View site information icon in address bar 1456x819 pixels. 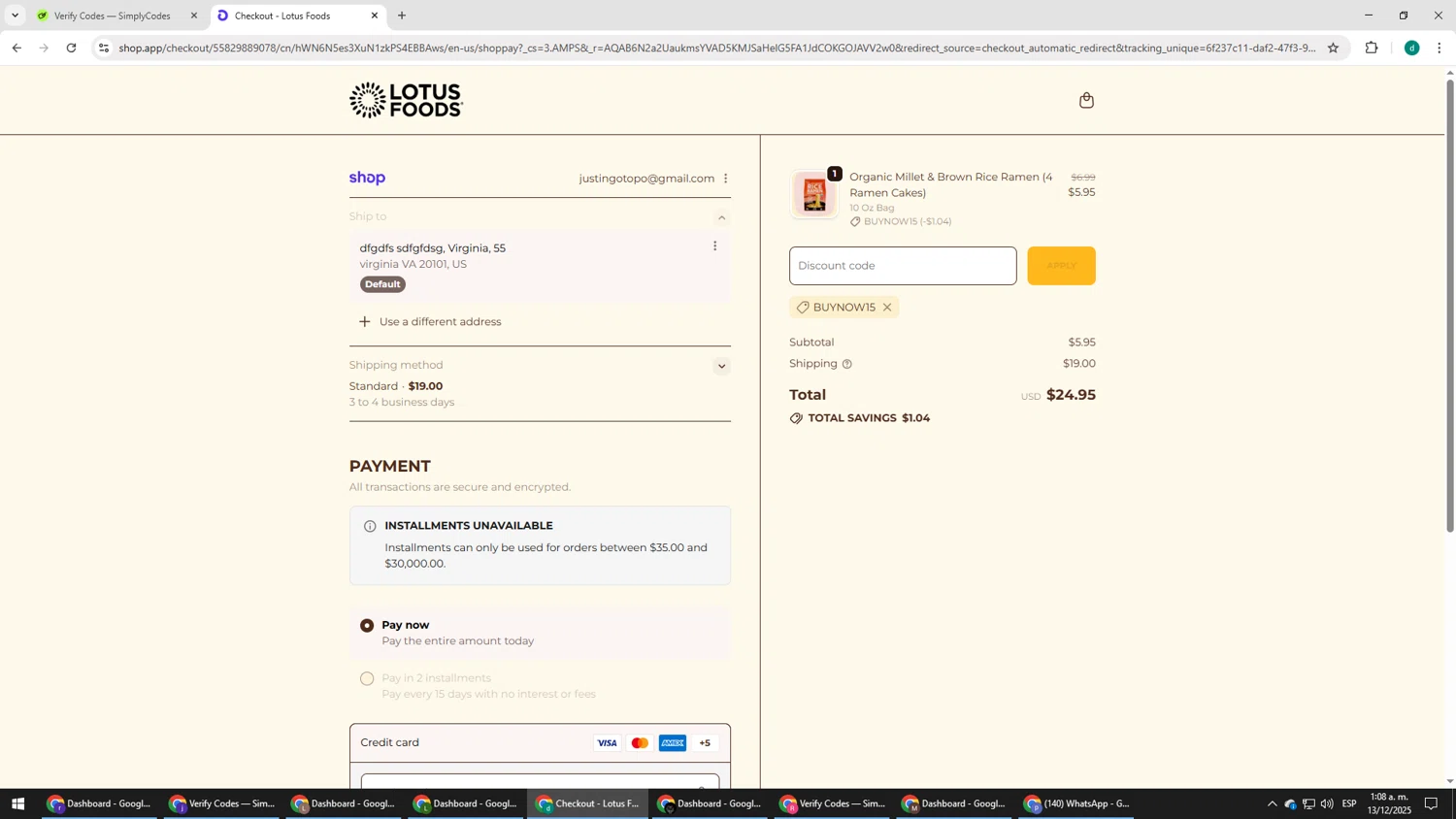coord(104,48)
